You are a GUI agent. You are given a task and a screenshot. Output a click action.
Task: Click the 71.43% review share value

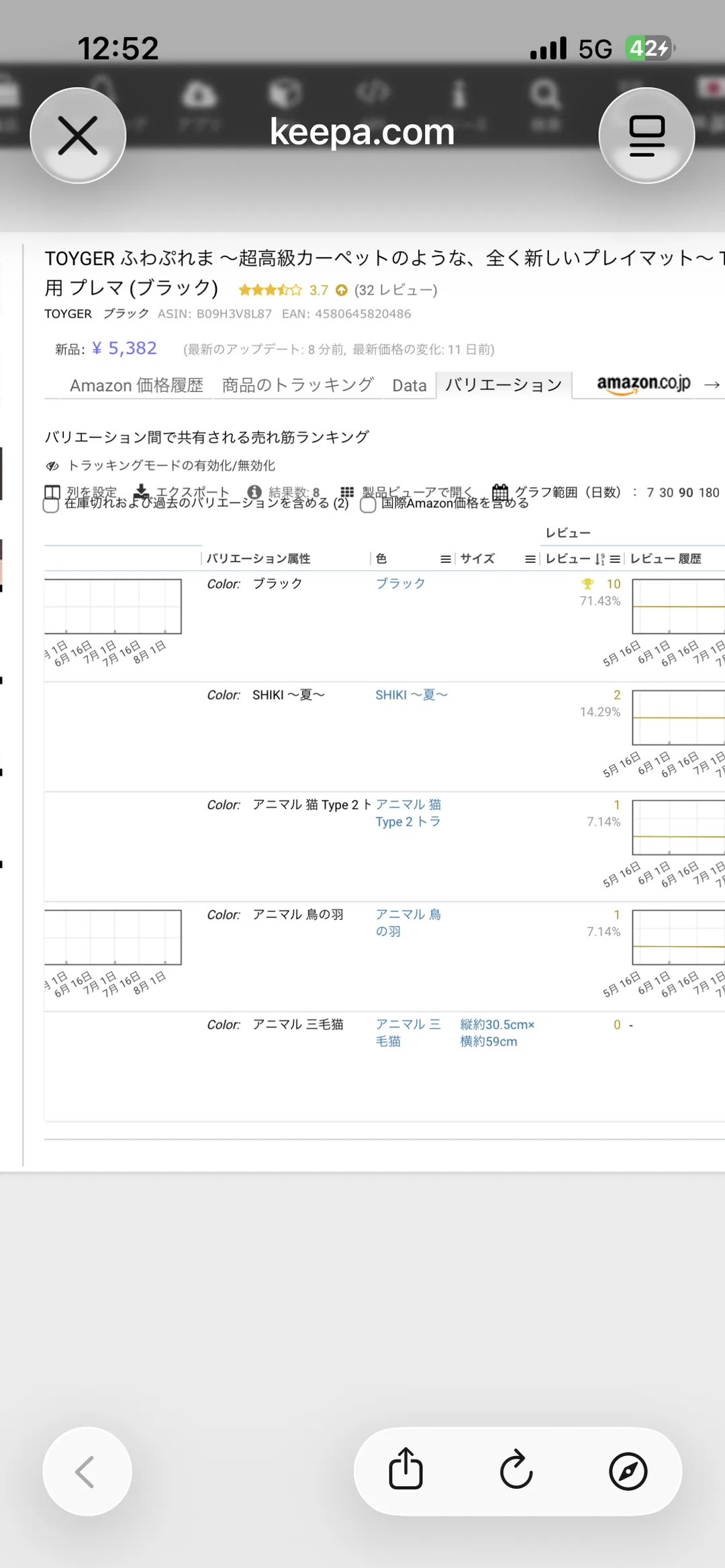[x=600, y=601]
